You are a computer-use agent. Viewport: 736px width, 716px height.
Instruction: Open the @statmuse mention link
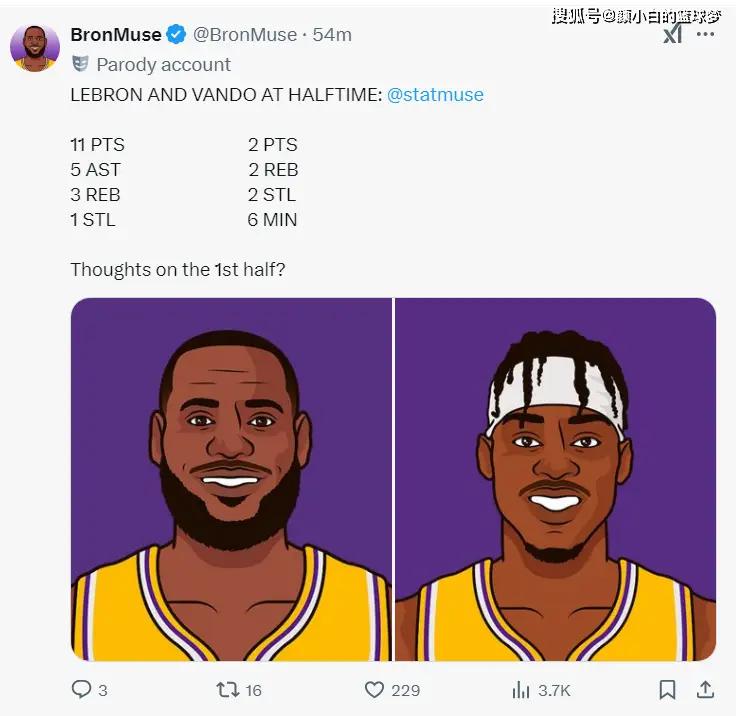point(435,95)
